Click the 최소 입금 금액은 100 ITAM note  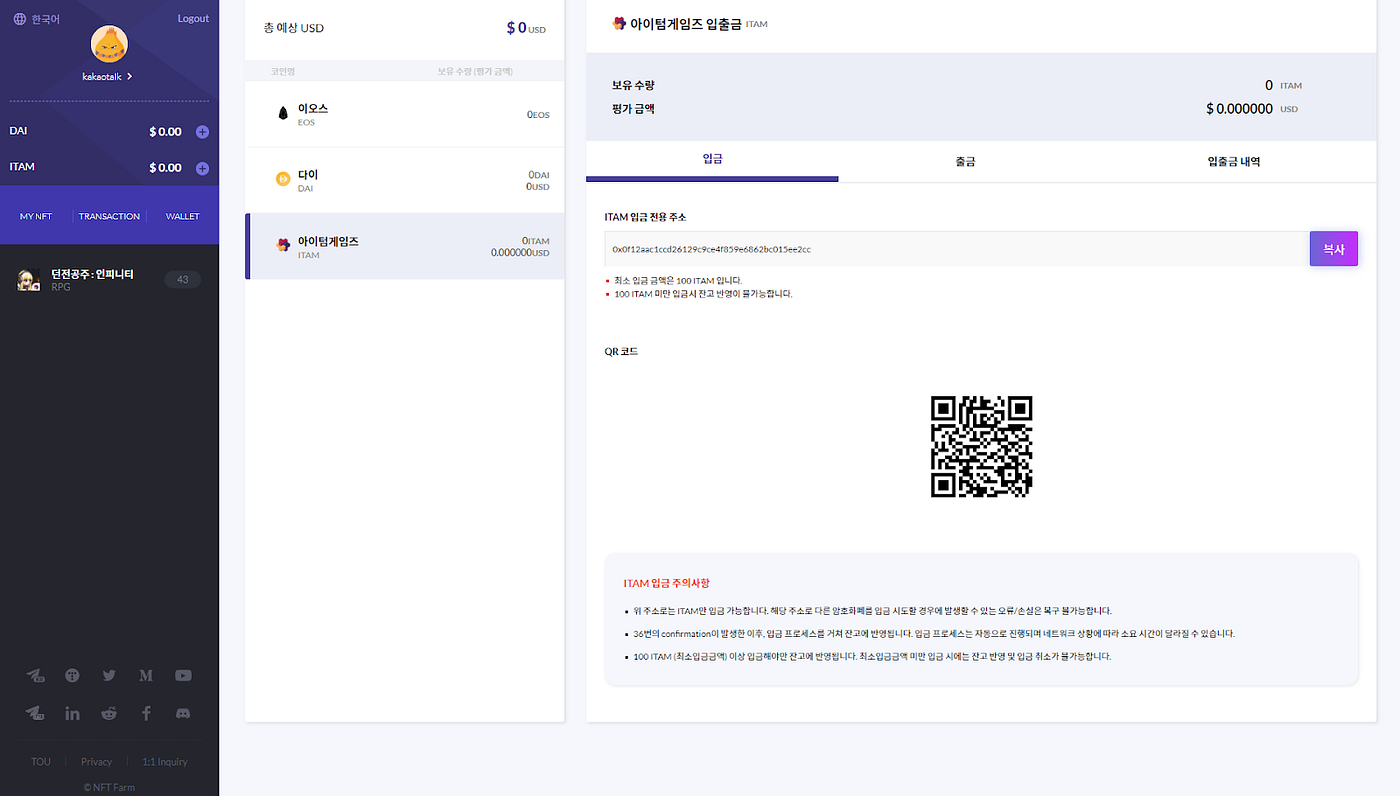coord(678,281)
